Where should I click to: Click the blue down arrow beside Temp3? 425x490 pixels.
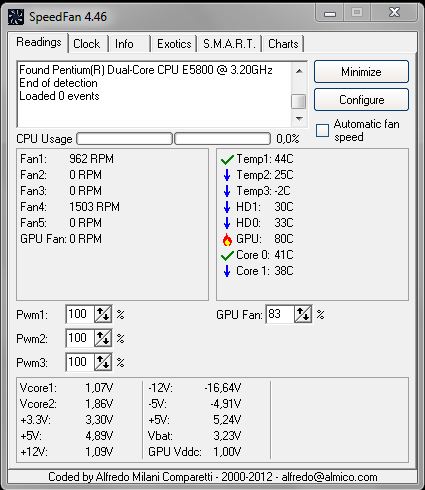(x=227, y=191)
